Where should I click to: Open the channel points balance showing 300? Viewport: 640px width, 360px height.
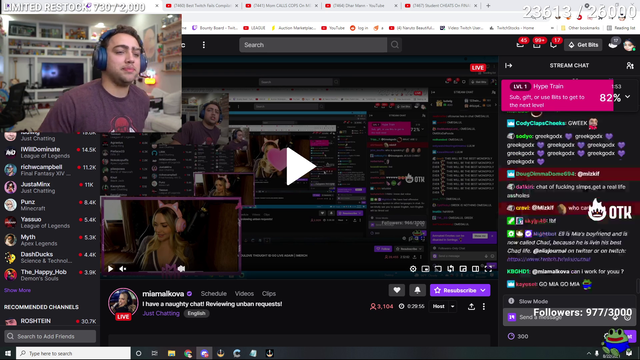pos(518,336)
